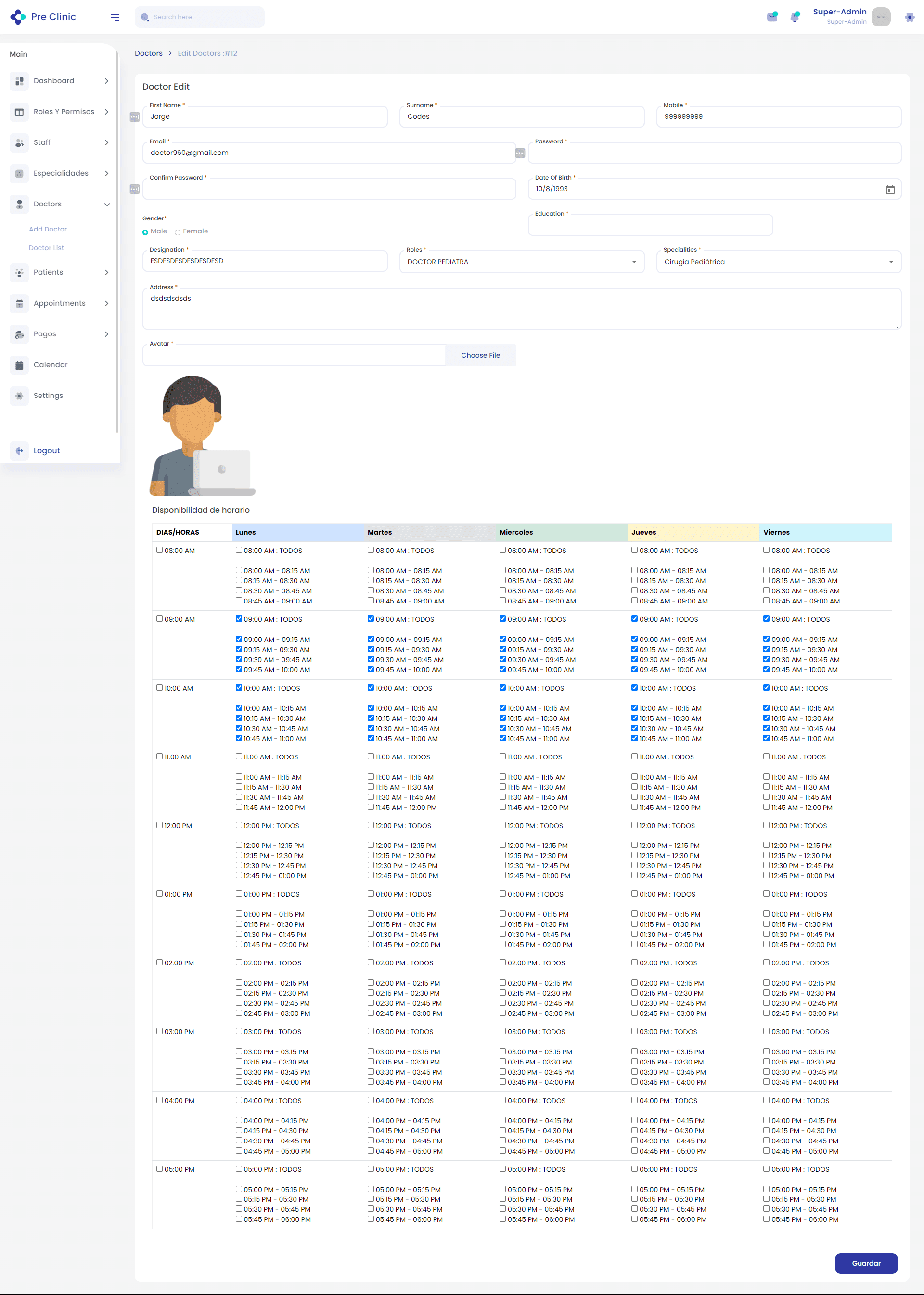
Task: Click the Logout sidebar icon
Action: coord(19,450)
